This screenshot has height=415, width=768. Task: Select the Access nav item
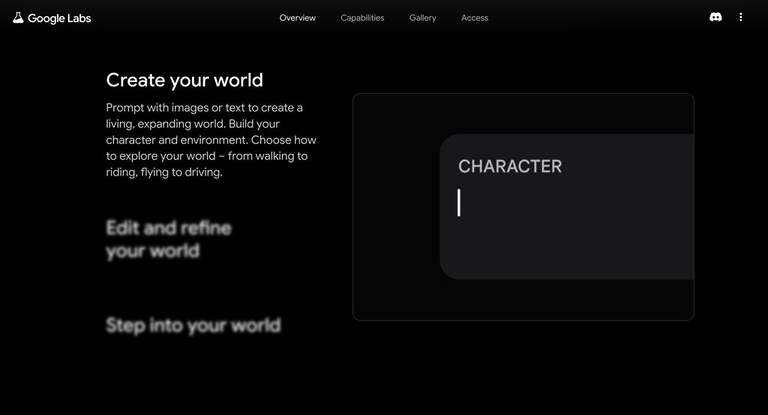tap(475, 18)
